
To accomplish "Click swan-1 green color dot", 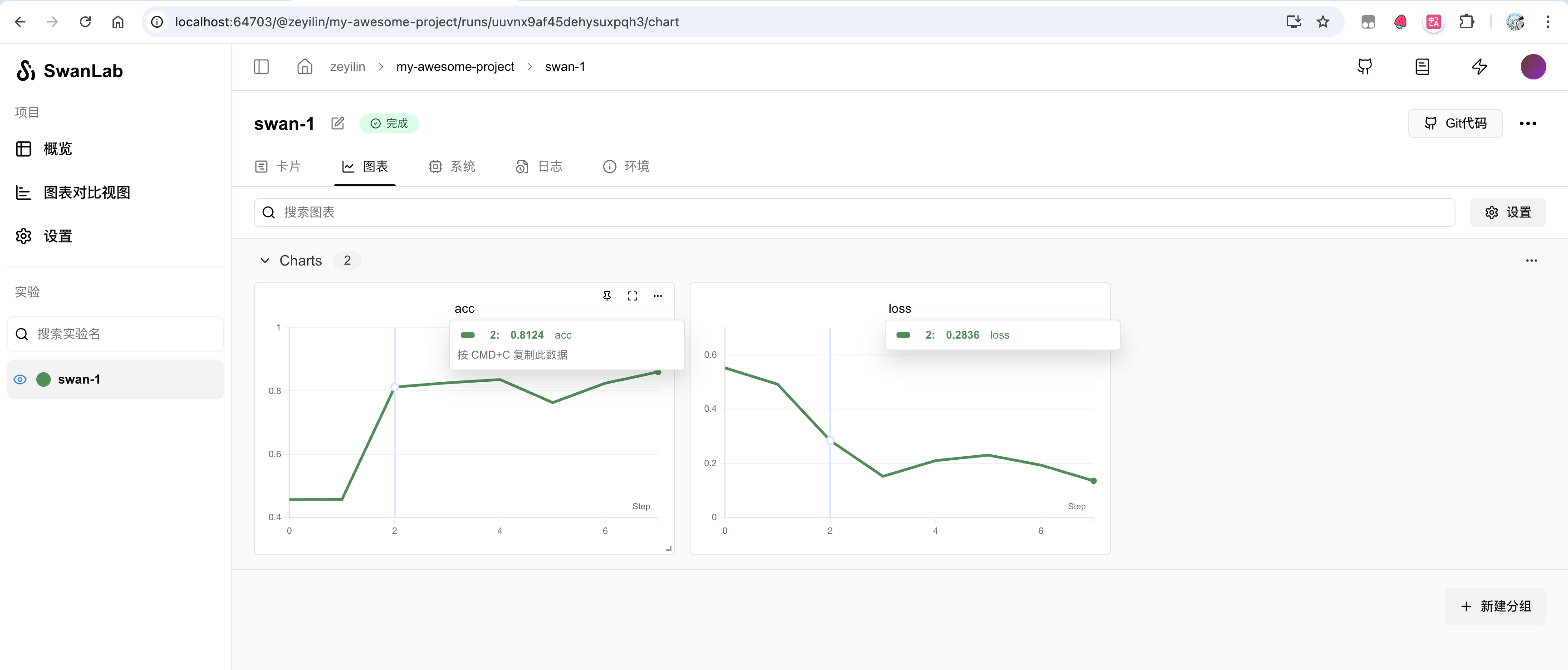I will tap(43, 379).
